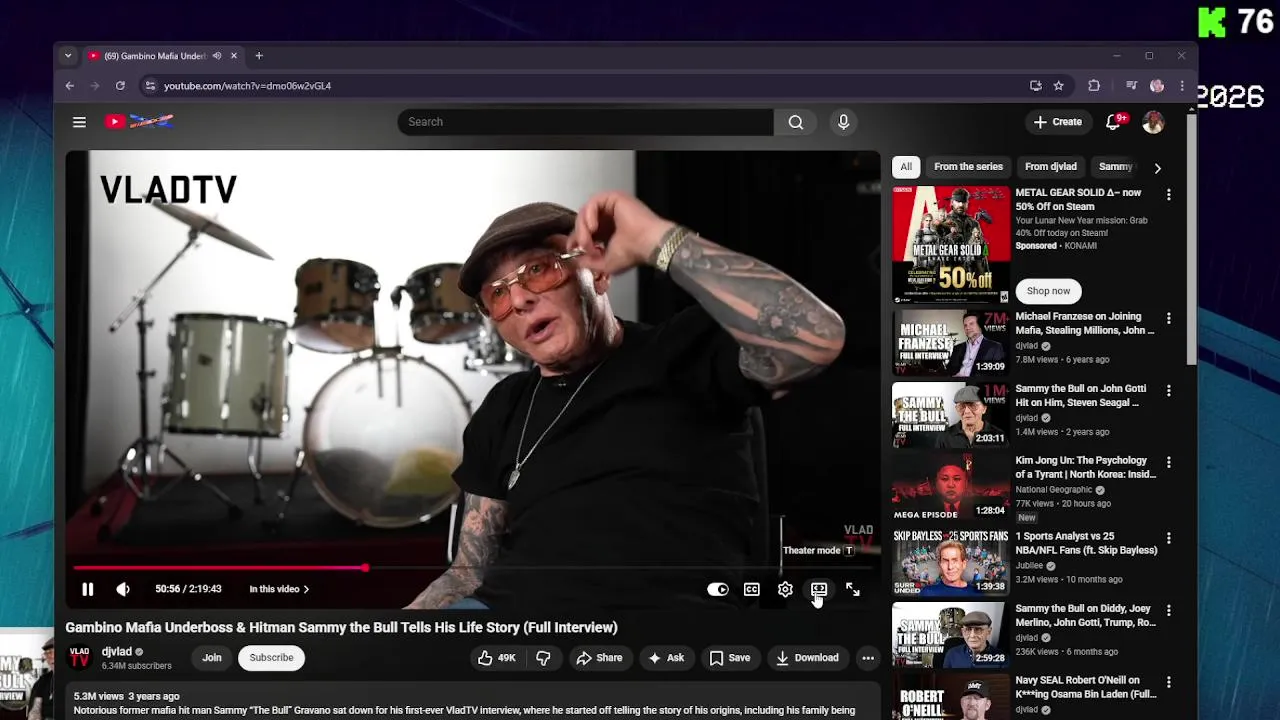Open the Create menu

tap(1057, 122)
